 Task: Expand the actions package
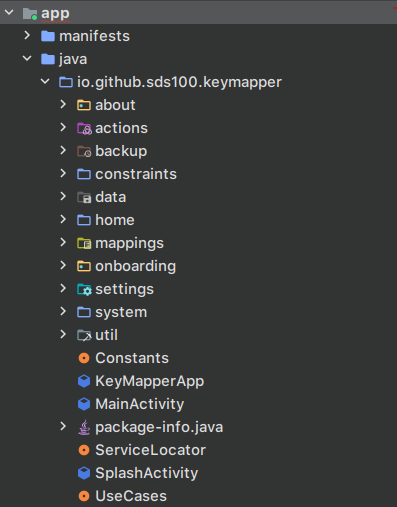pyautogui.click(x=63, y=127)
